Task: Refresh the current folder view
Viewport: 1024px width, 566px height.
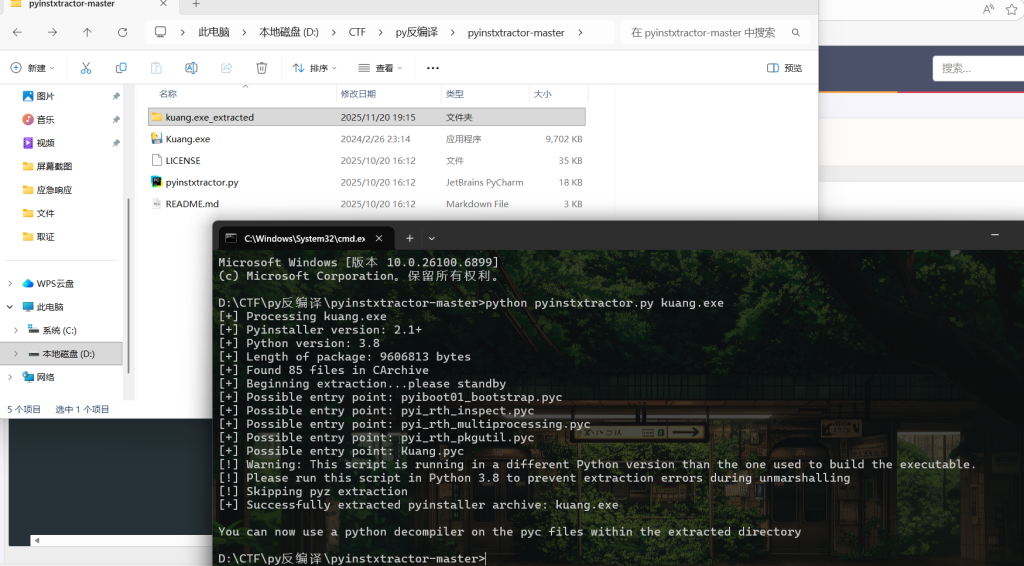Action: pyautogui.click(x=122, y=32)
